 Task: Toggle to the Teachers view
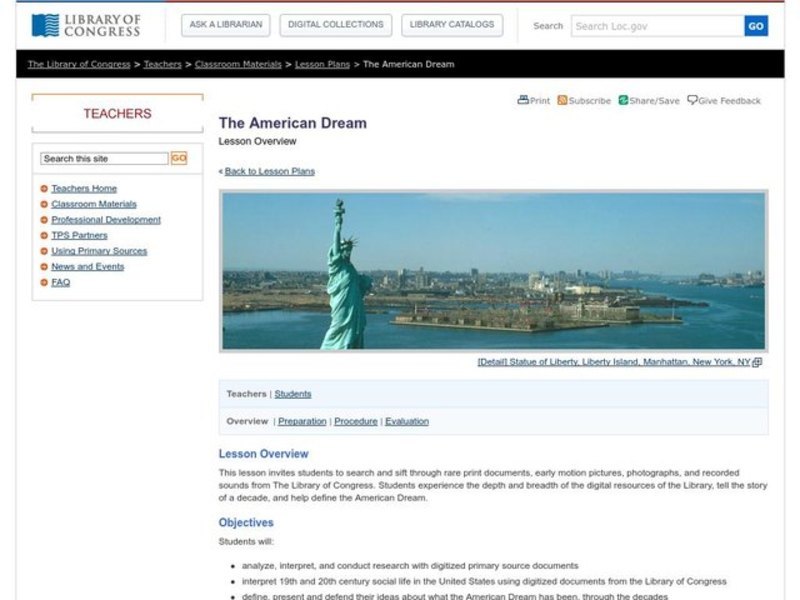point(246,394)
